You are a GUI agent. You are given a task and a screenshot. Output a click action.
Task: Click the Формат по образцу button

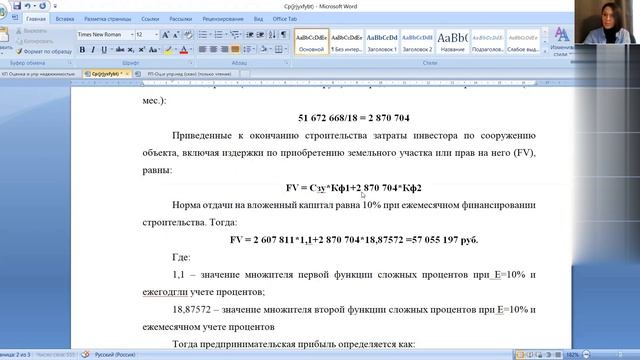point(44,51)
